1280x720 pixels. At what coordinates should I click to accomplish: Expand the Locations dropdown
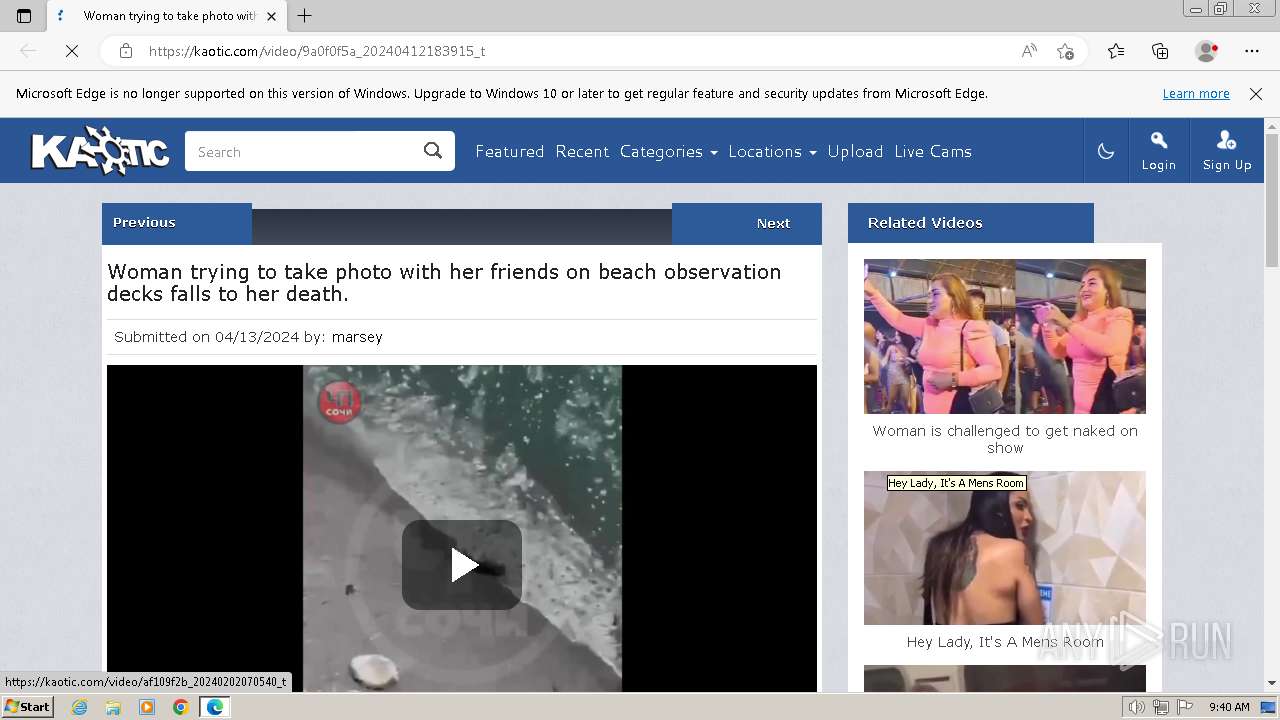click(x=772, y=151)
